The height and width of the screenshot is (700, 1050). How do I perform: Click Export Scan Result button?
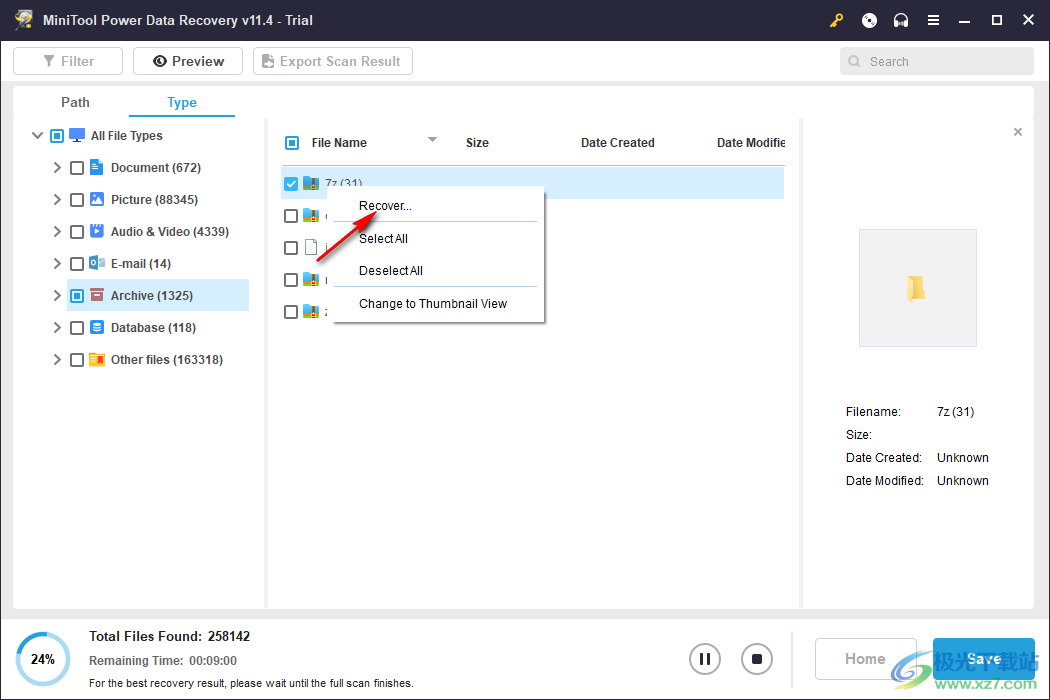point(332,61)
